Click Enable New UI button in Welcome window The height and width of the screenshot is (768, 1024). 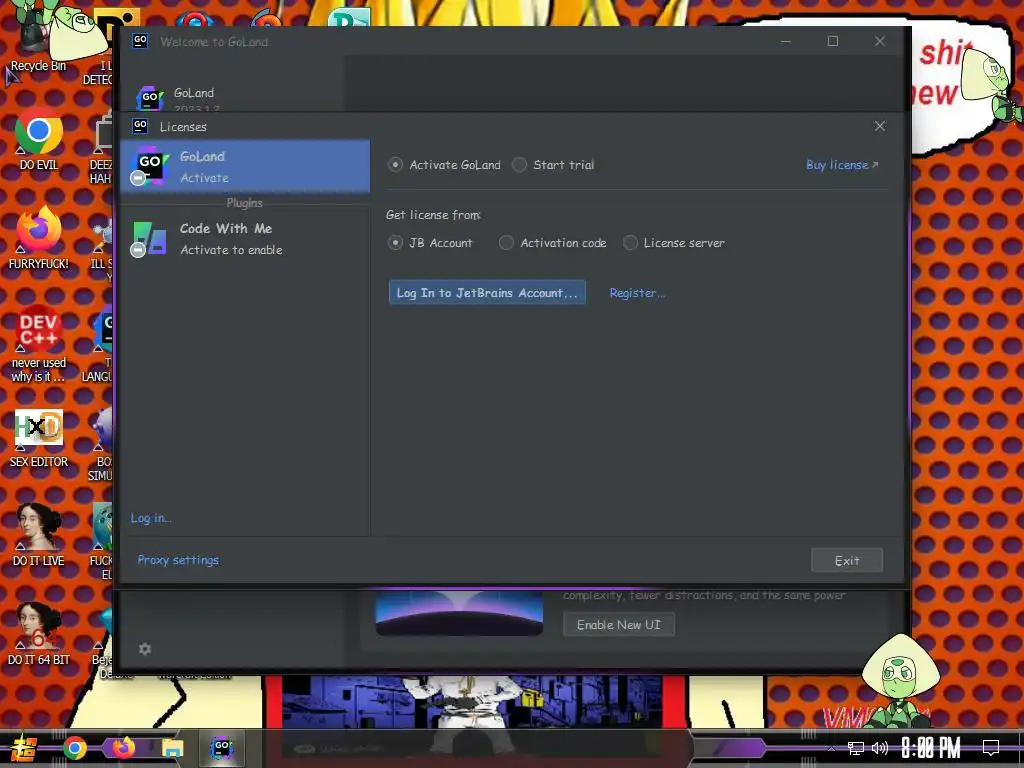618,624
